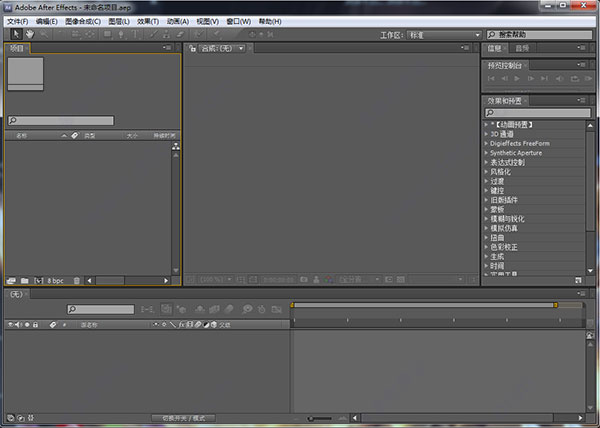
Task: Expand the 色彩校正 effects category
Action: click(x=486, y=247)
